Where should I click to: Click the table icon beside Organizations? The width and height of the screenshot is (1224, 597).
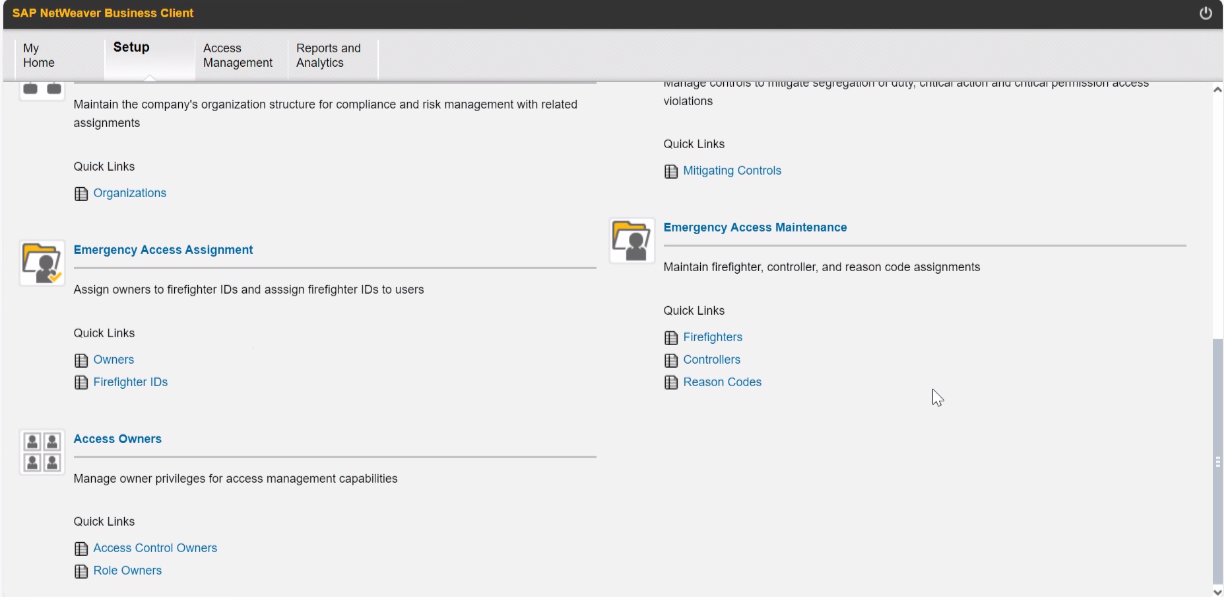click(81, 193)
